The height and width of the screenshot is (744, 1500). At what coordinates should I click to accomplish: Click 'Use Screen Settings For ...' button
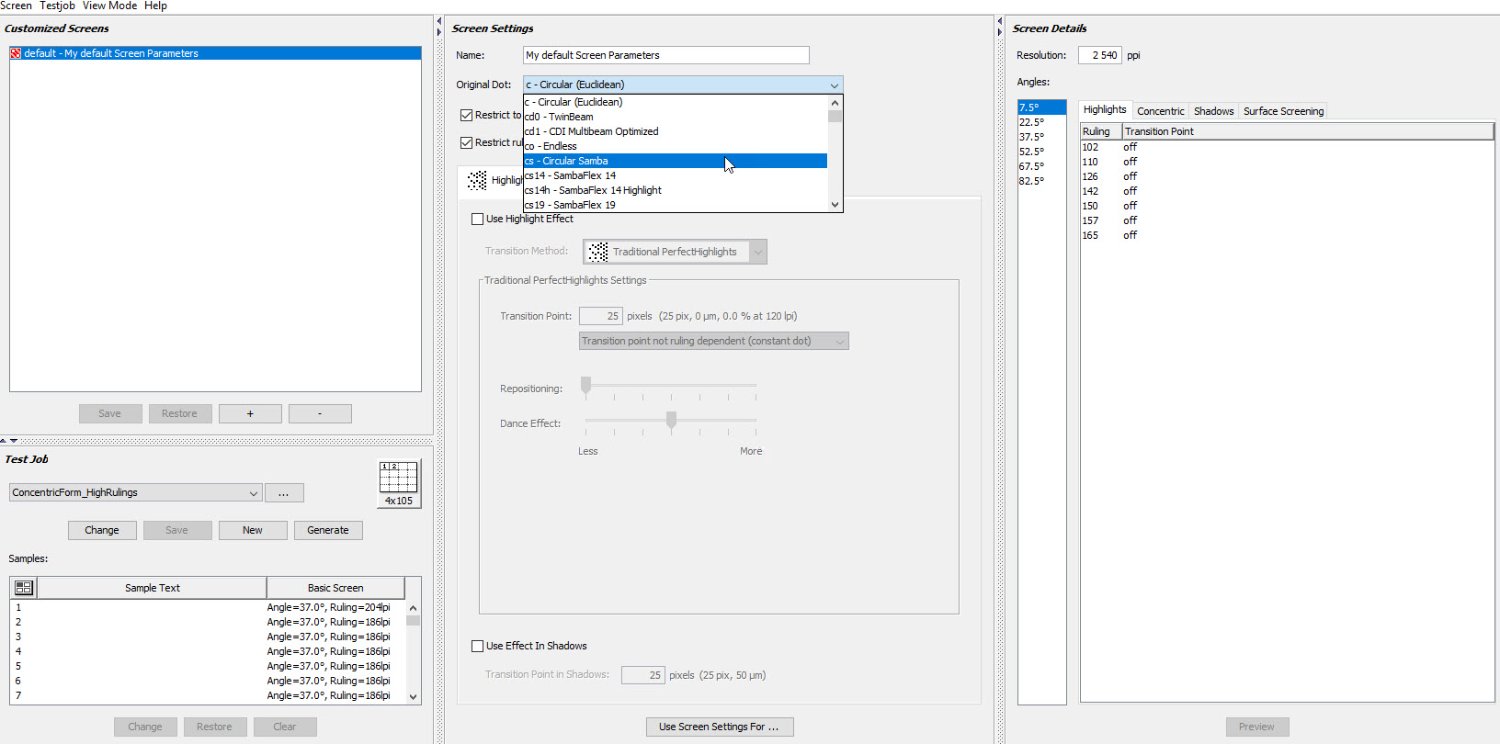pos(720,727)
